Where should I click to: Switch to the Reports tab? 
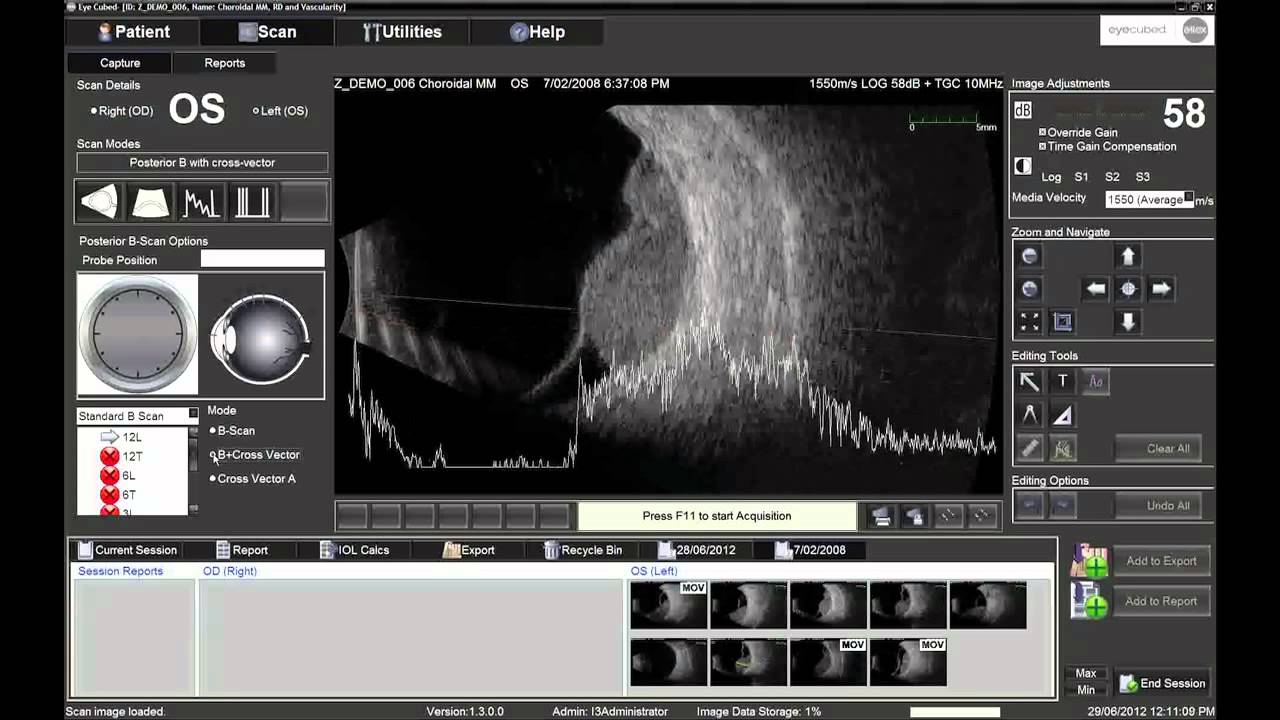click(x=225, y=63)
